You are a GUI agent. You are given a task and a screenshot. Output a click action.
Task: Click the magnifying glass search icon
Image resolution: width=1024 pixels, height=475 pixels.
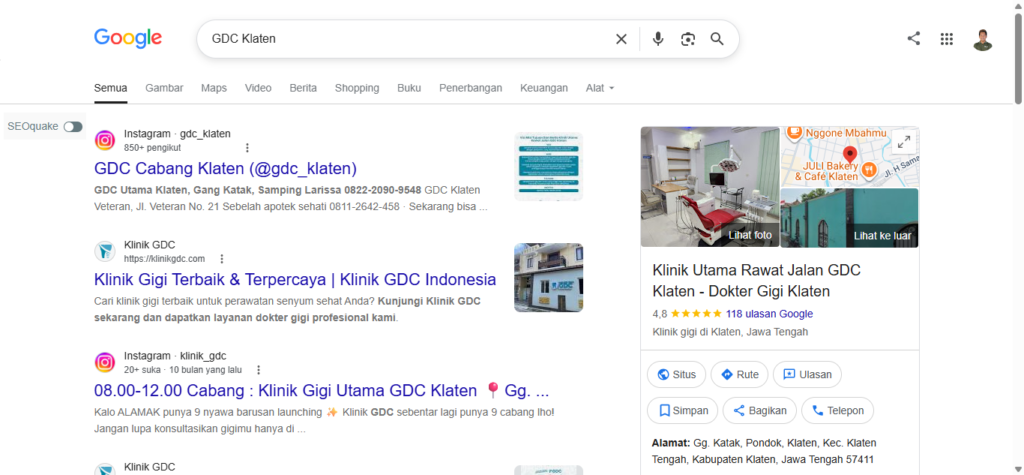[717, 39]
